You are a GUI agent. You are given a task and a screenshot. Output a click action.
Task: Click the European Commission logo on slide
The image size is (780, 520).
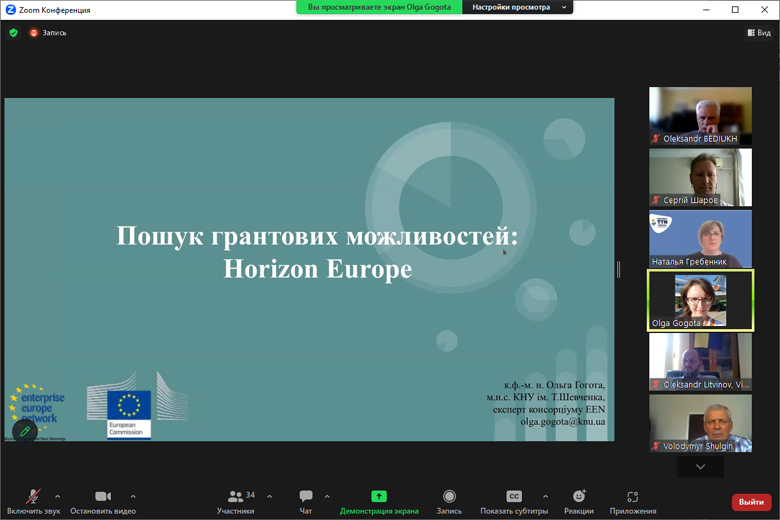tap(137, 405)
